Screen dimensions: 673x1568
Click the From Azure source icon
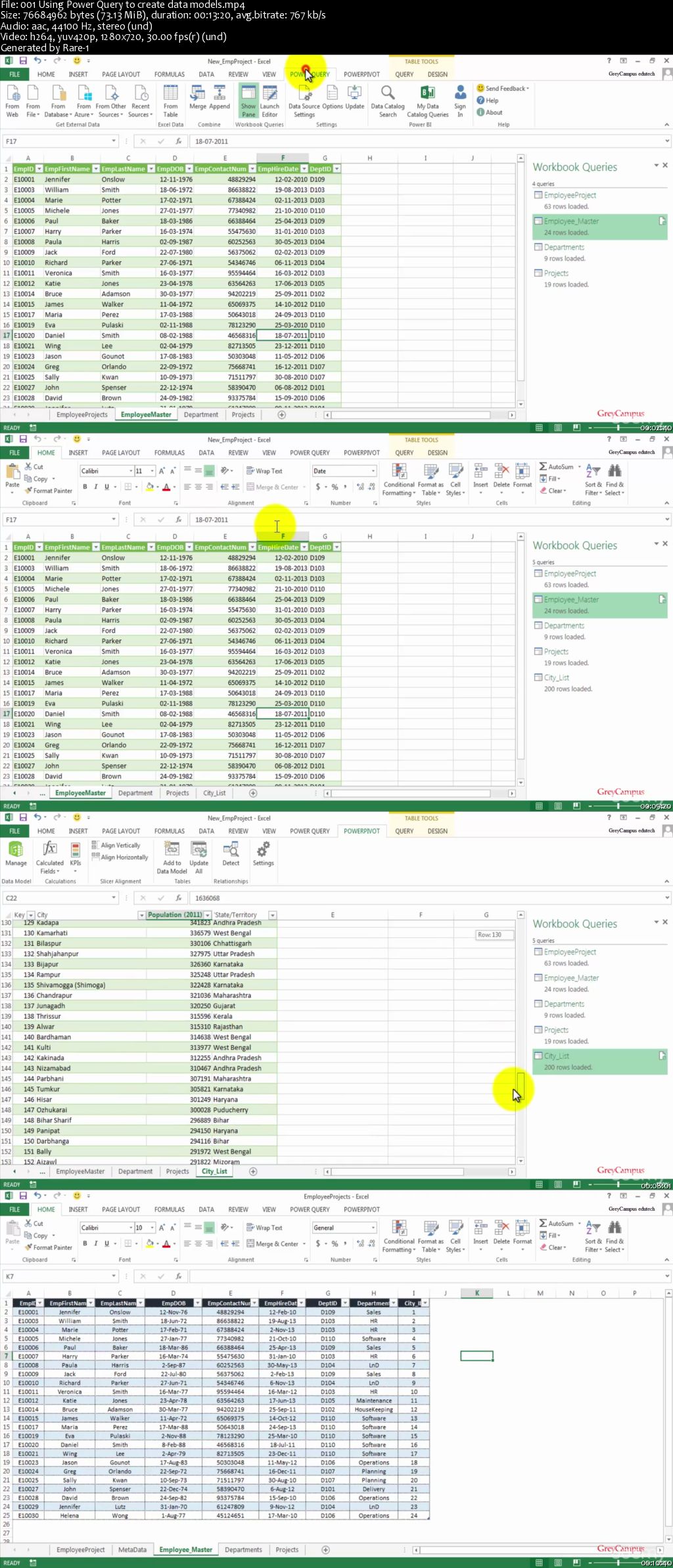[83, 101]
